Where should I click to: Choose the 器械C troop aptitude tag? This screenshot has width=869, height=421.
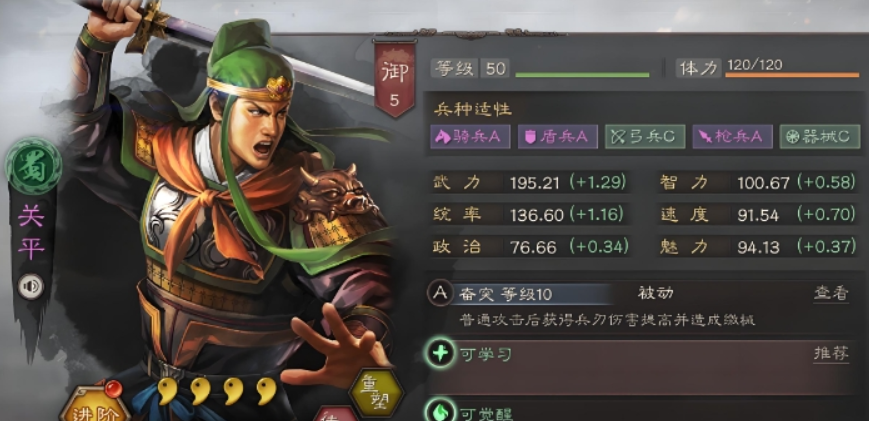click(x=820, y=137)
